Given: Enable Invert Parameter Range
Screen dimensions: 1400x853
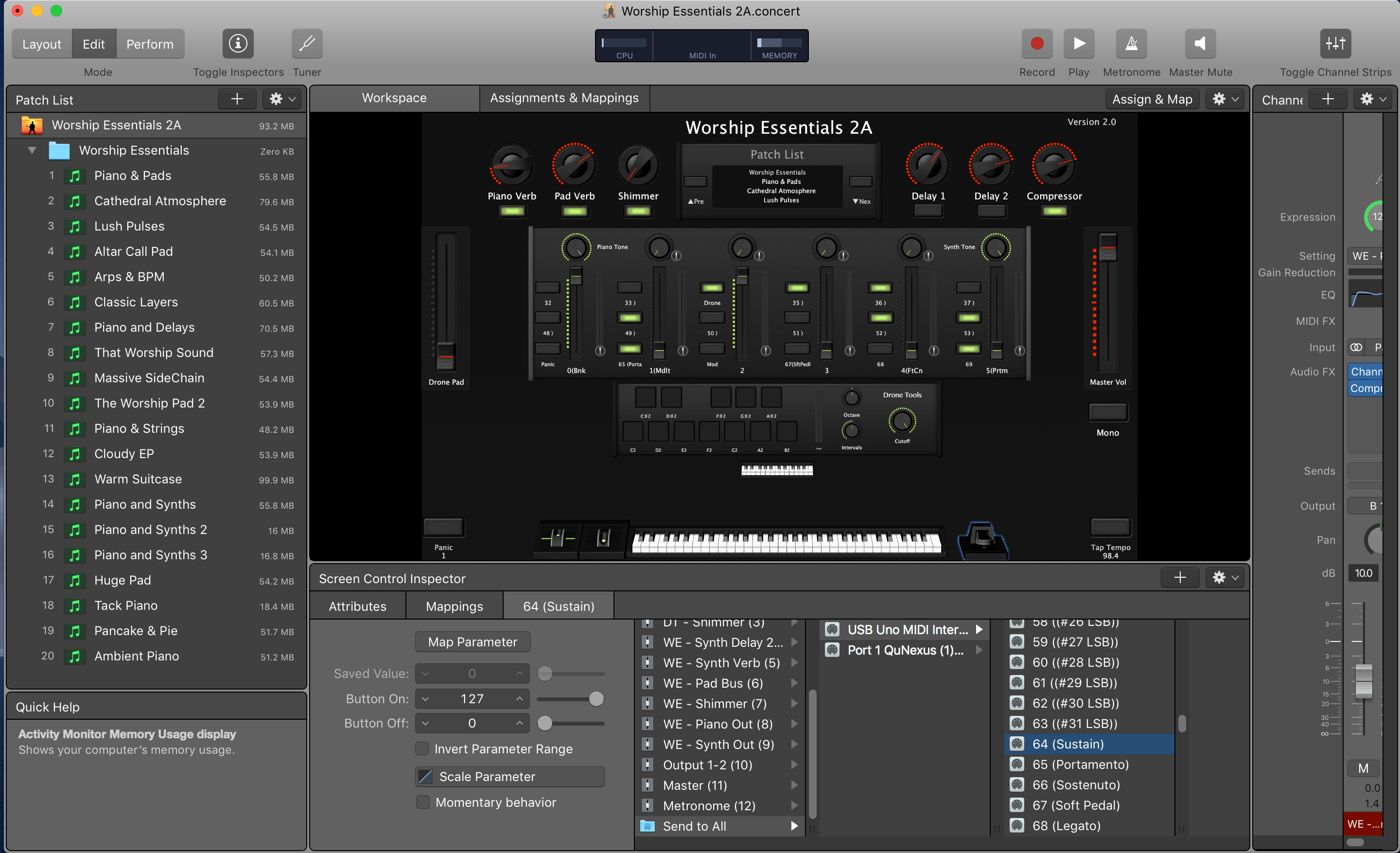Looking at the screenshot, I should coord(421,748).
